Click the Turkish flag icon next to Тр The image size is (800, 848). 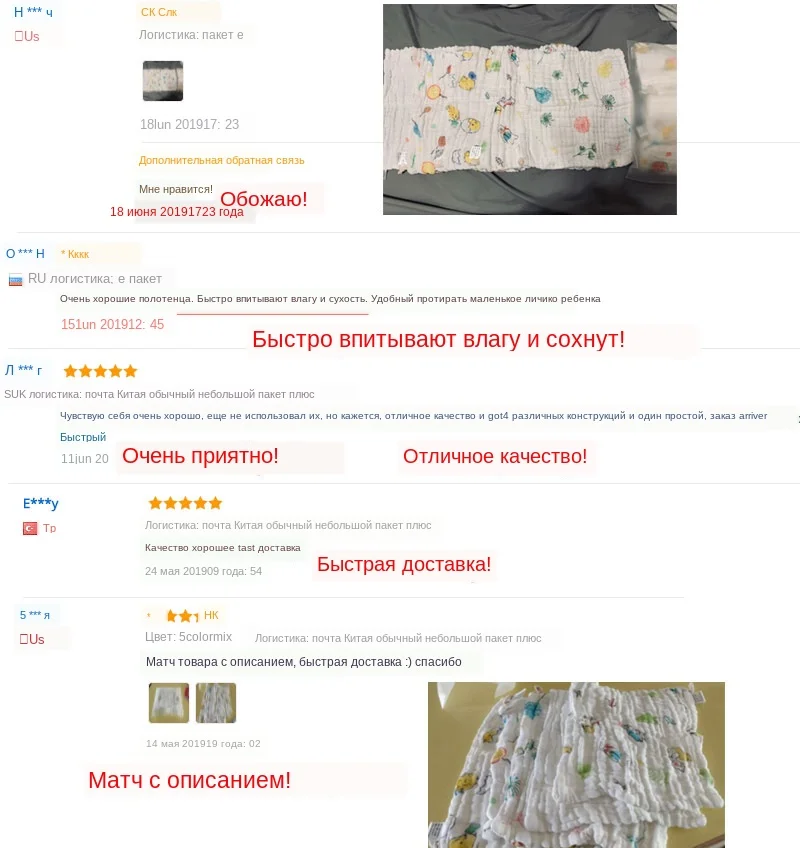pos(30,528)
